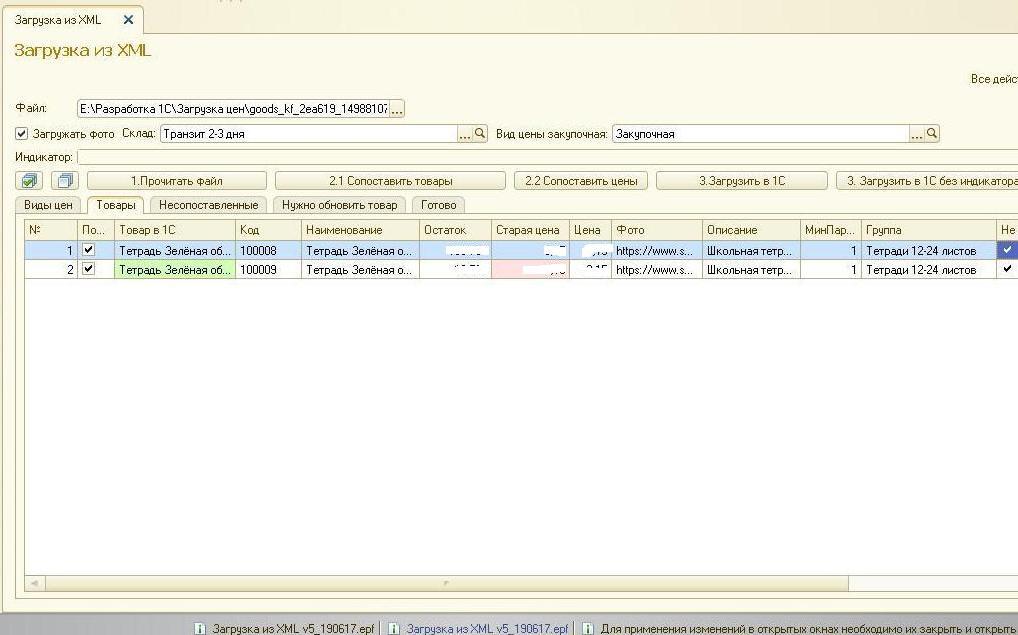Sort by the № column header

tap(51, 230)
